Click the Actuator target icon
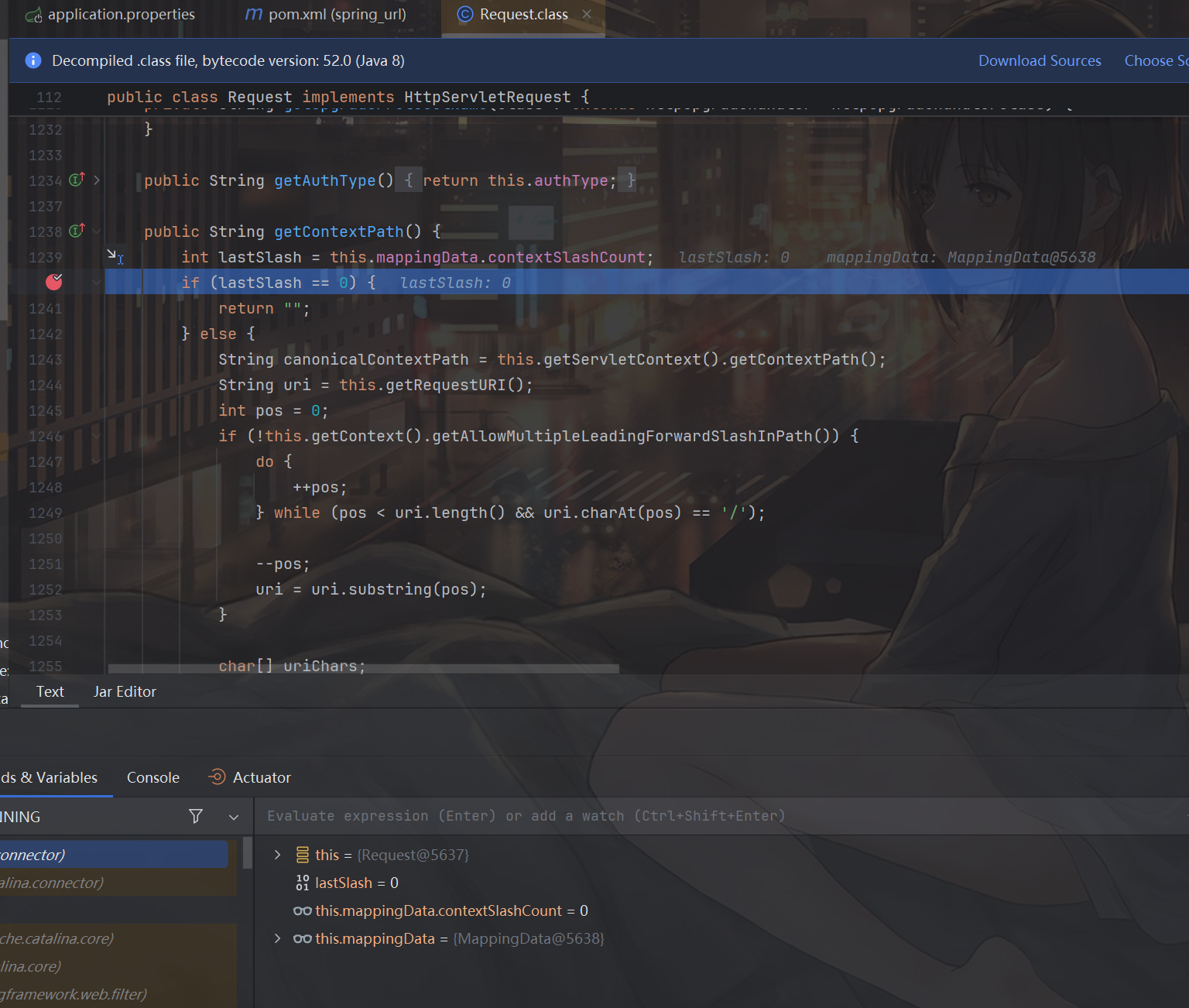The image size is (1189, 1008). click(218, 777)
